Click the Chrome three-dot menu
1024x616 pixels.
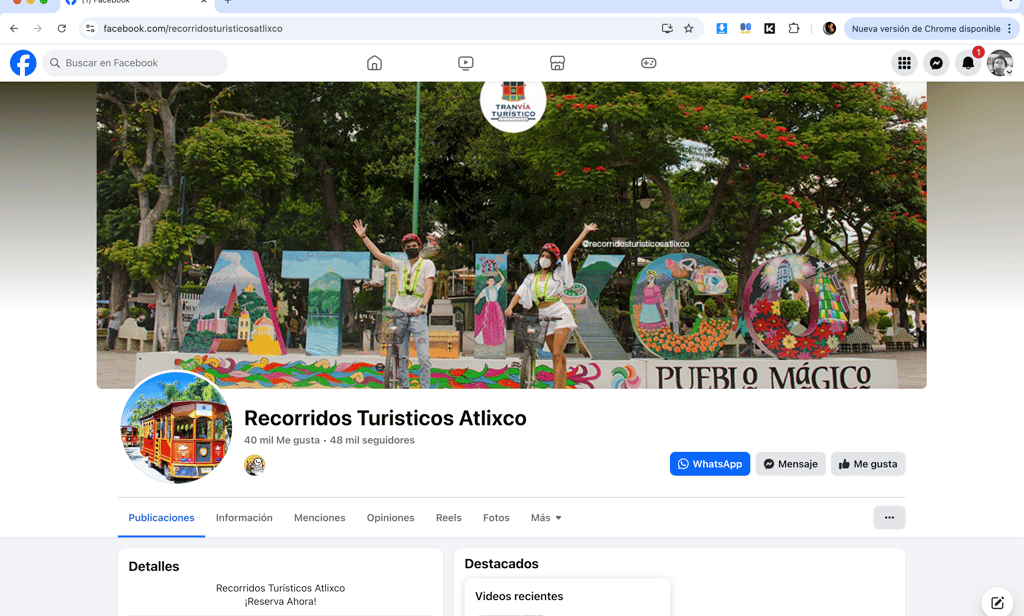1010,28
